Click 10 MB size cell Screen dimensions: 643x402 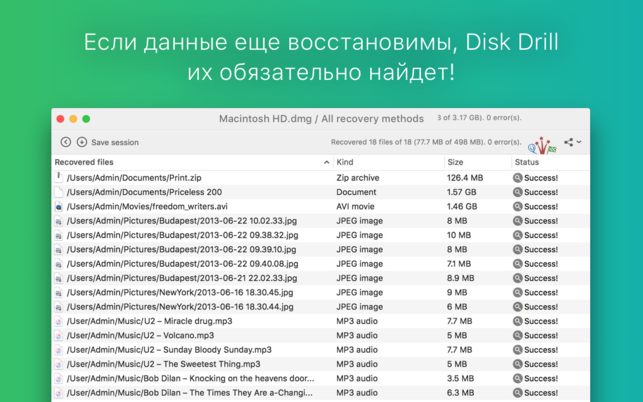coord(459,235)
